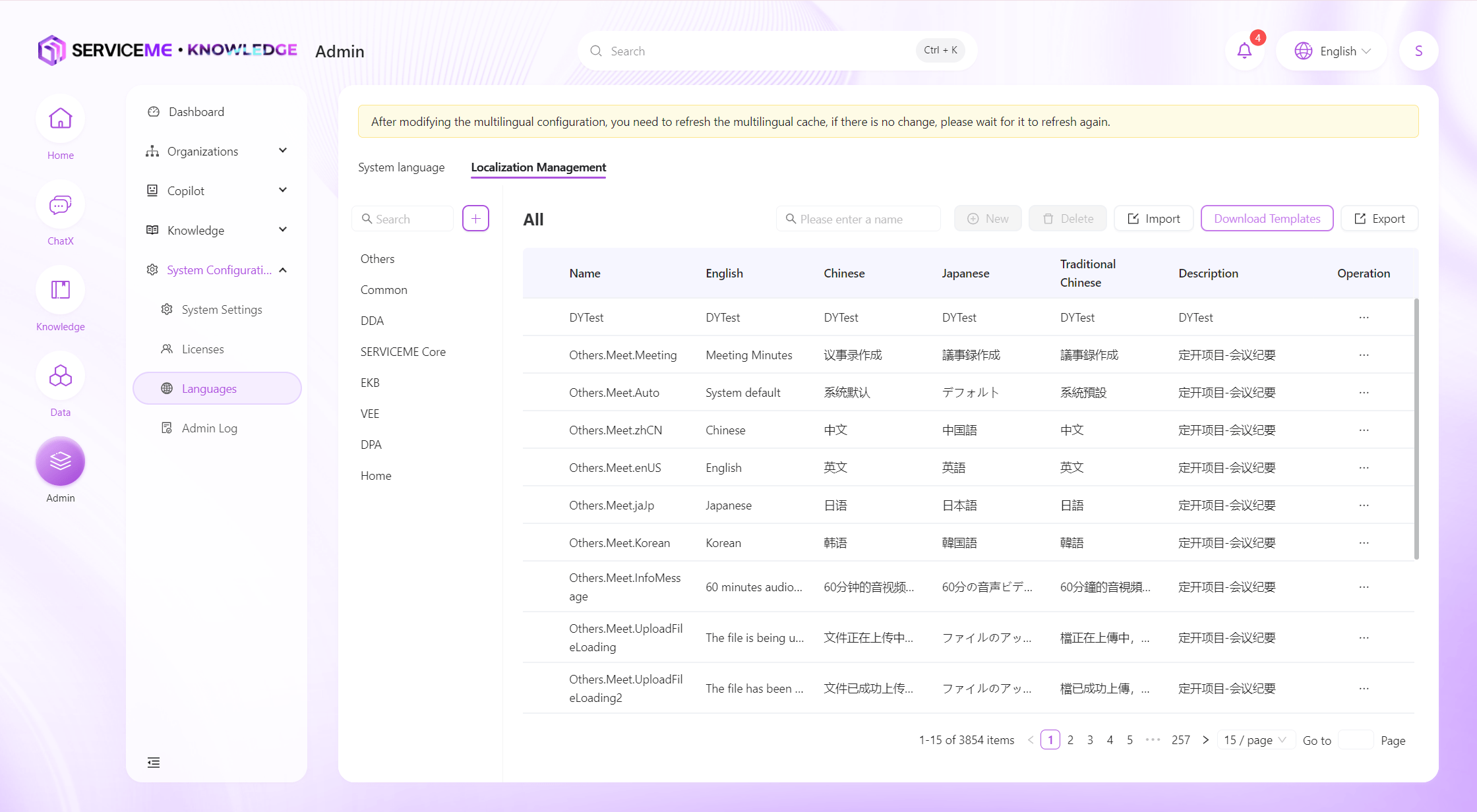Image resolution: width=1477 pixels, height=812 pixels.
Task: Open user avatar S menu
Action: (1418, 51)
